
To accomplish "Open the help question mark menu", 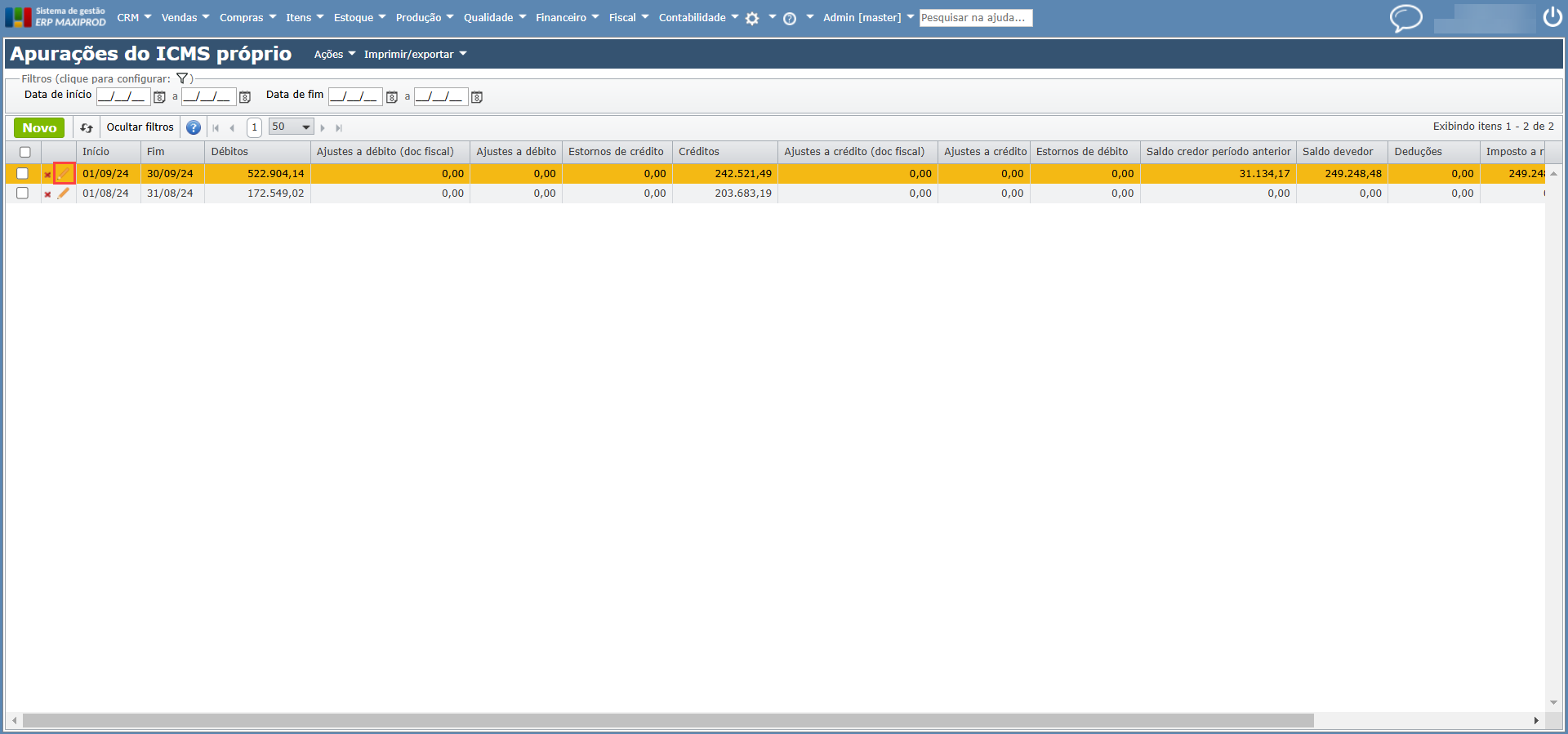I will 790,18.
